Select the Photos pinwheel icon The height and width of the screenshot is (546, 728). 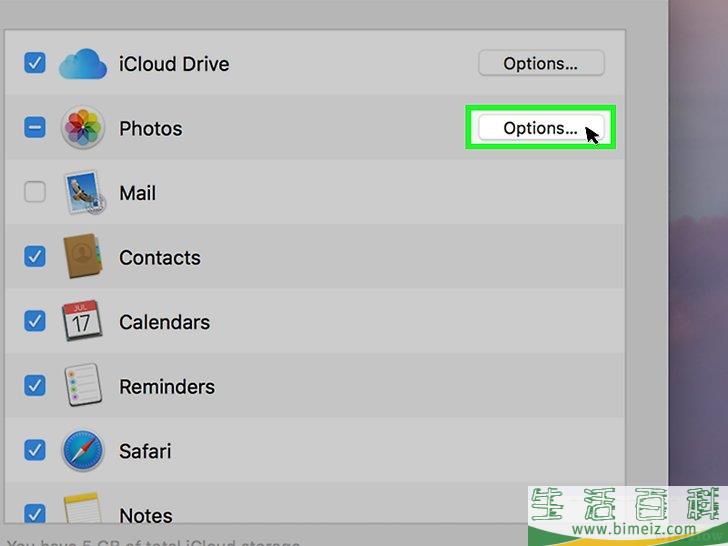click(83, 127)
